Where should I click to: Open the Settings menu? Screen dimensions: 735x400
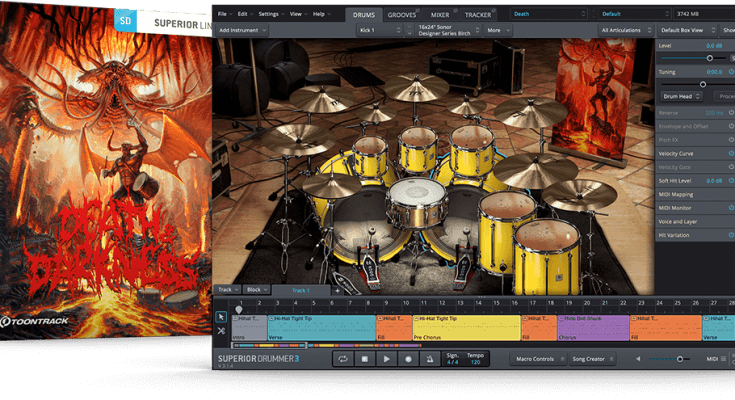click(269, 14)
